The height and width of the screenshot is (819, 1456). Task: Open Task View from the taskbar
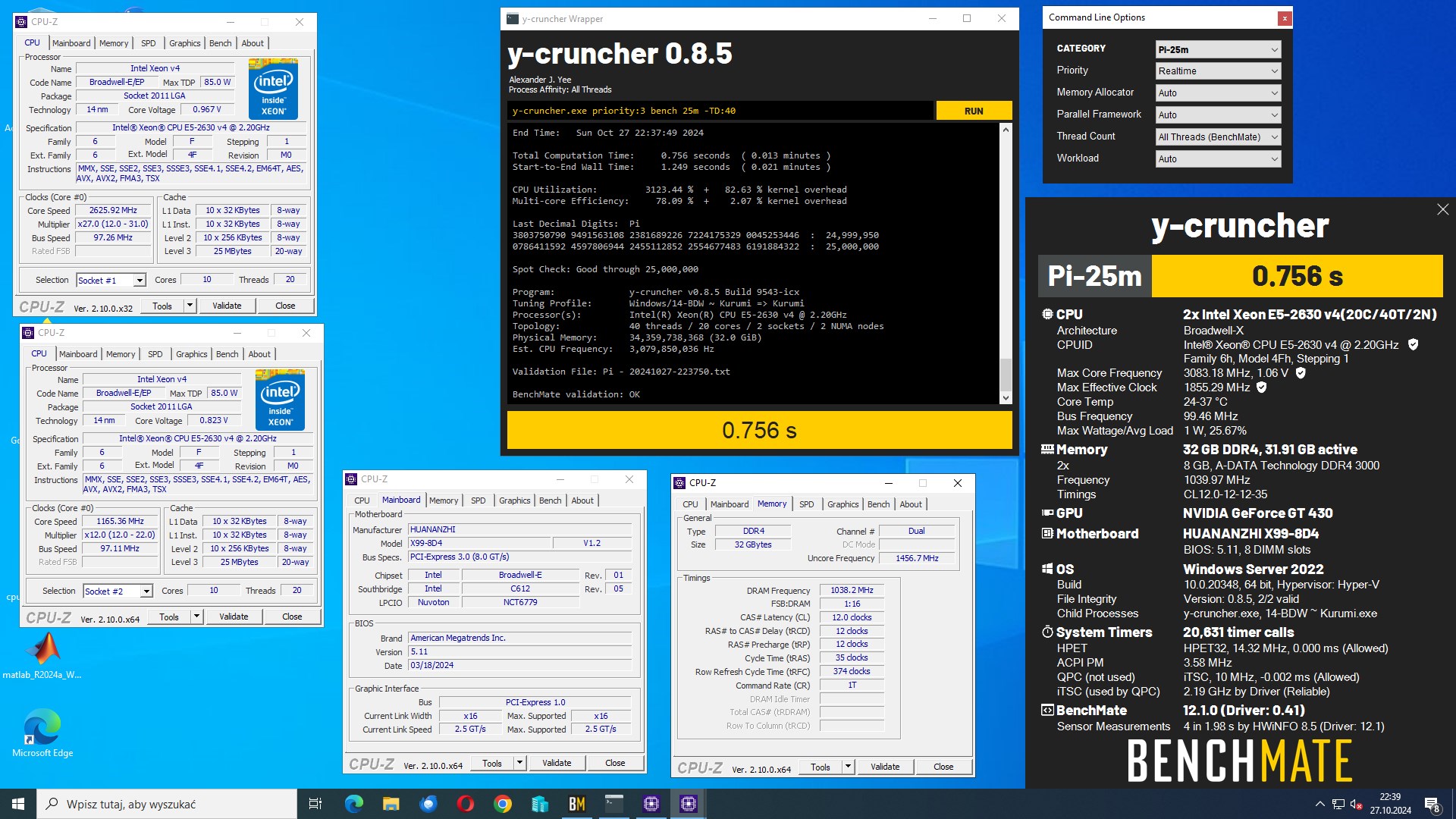point(315,804)
